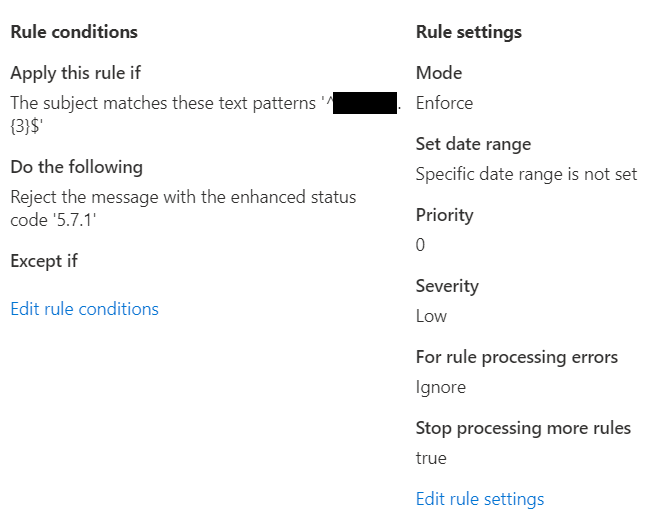Image resolution: width=671 pixels, height=532 pixels.
Task: Click the Ignore rule processing errors value
Action: (441, 387)
